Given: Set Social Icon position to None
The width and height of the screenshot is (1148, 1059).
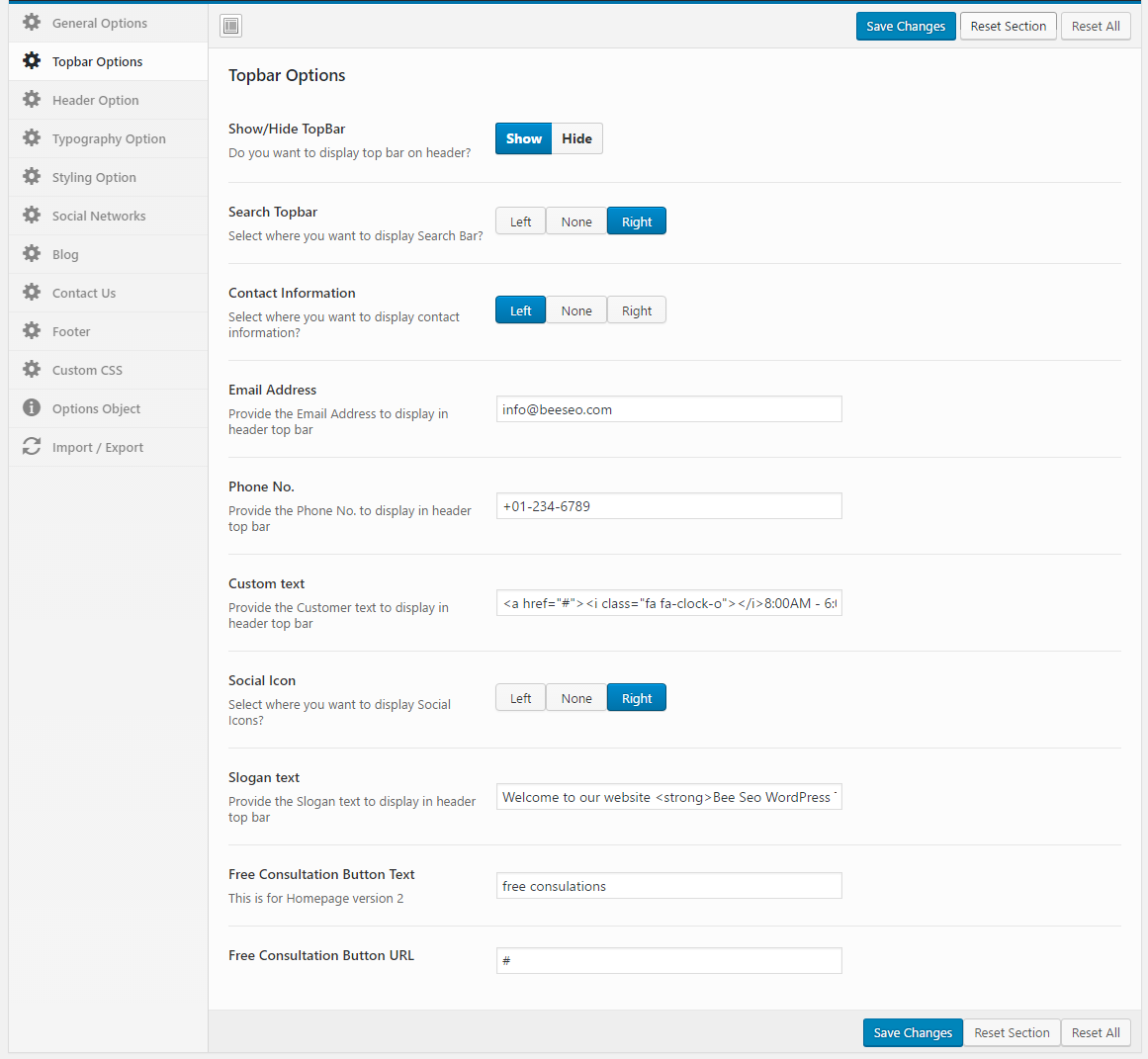Looking at the screenshot, I should (576, 698).
